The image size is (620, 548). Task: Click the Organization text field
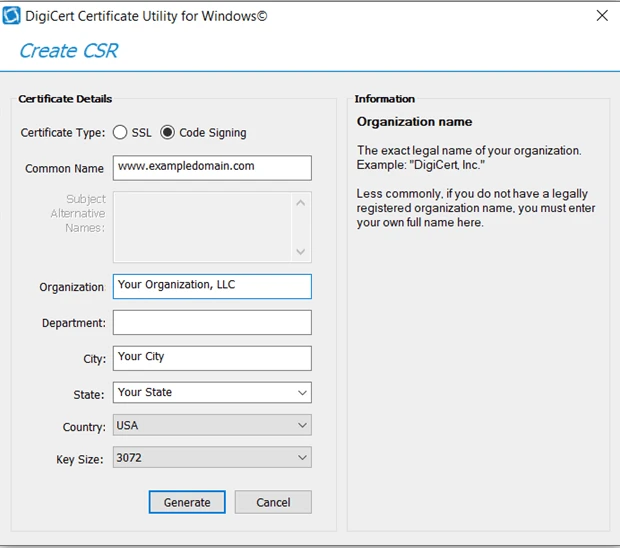pos(212,286)
